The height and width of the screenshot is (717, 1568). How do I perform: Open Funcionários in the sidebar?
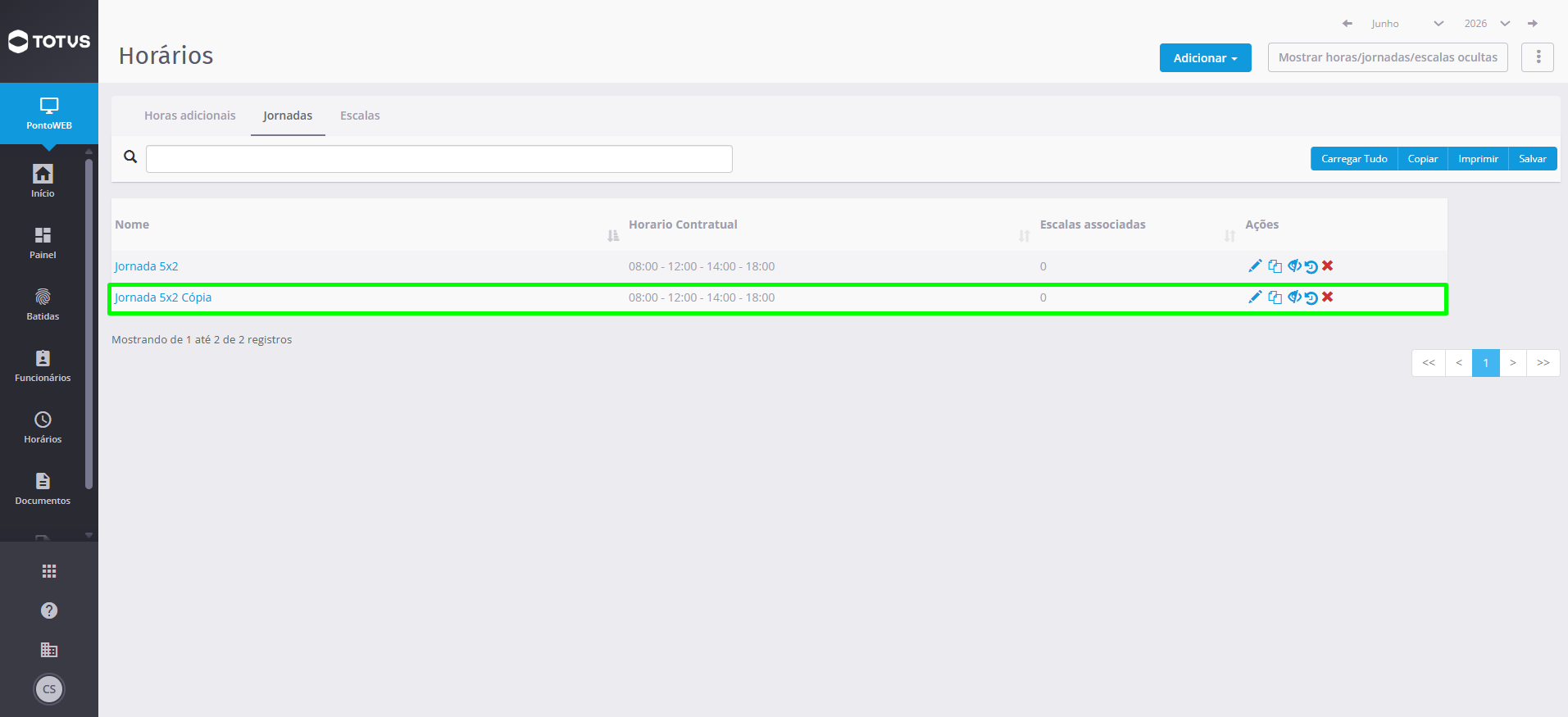click(43, 366)
